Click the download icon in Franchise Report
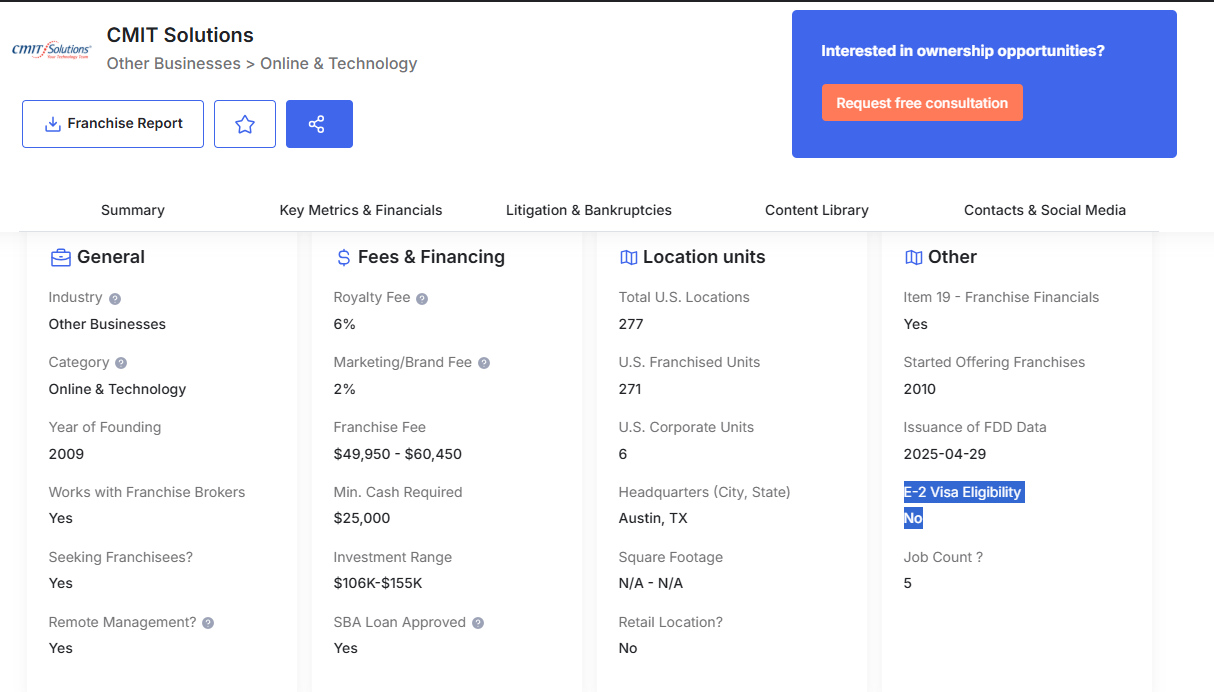Image resolution: width=1214 pixels, height=692 pixels. 53,124
